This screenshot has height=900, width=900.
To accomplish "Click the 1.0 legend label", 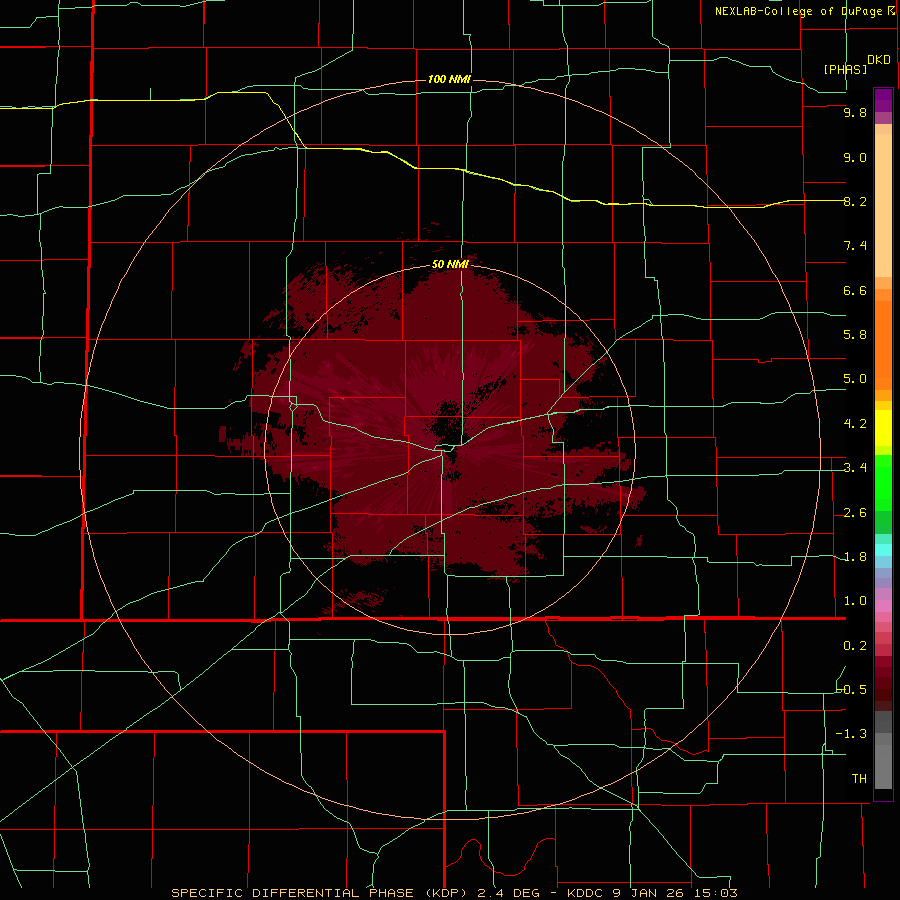I will tap(855, 601).
